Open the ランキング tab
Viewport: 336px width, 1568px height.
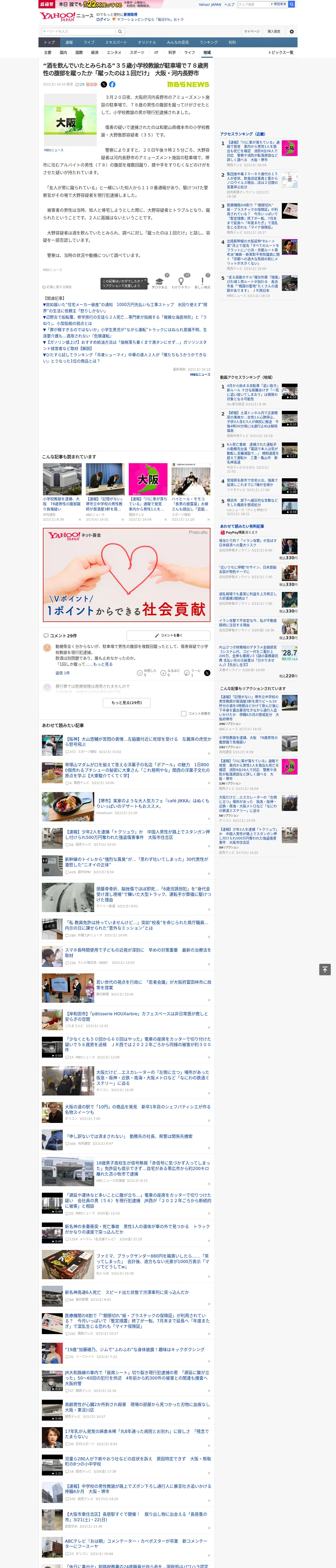point(209,43)
